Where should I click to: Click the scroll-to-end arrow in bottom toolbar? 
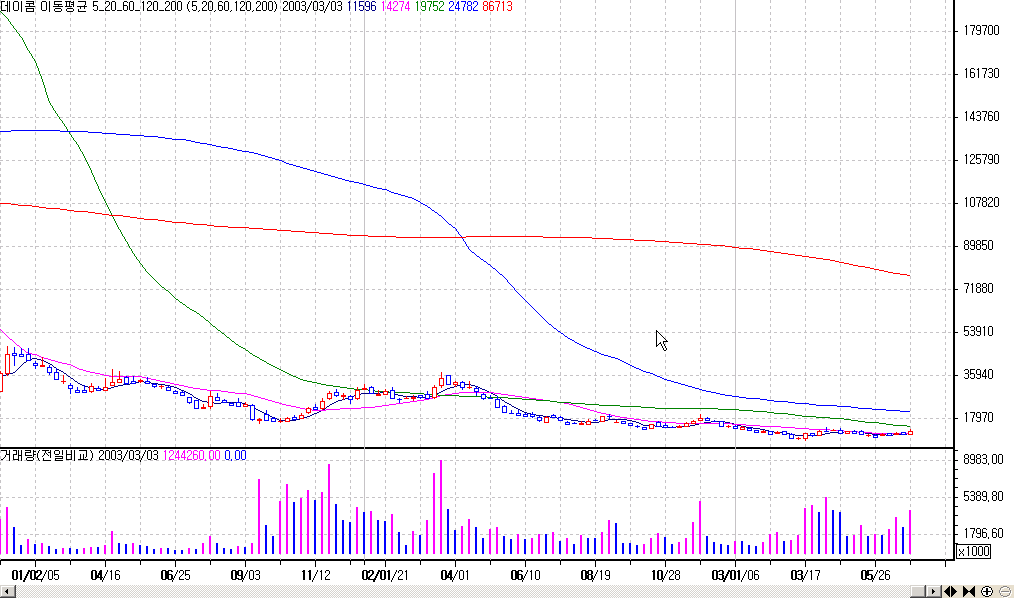click(974, 590)
